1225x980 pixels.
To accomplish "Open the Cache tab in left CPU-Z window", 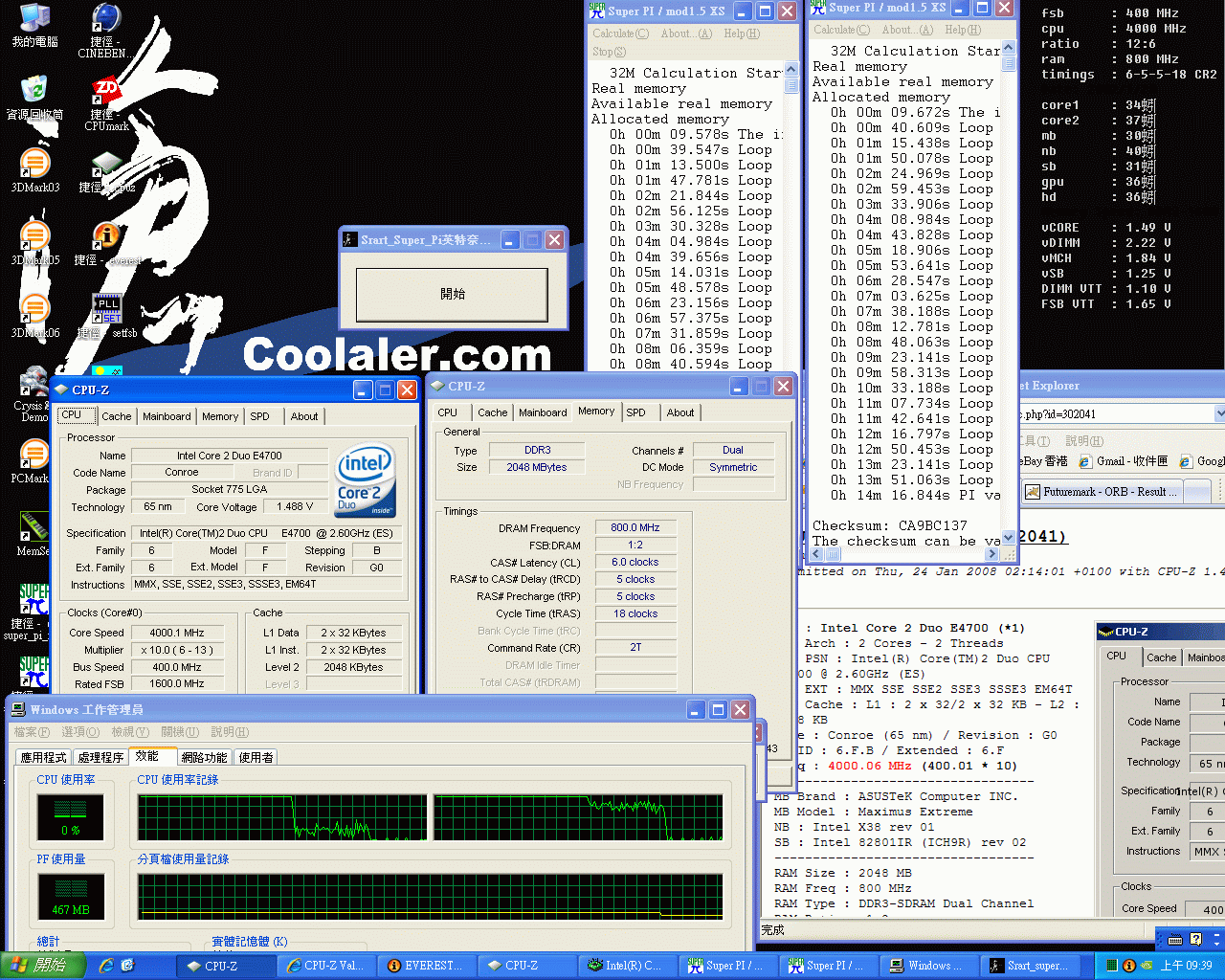I will coord(117,416).
